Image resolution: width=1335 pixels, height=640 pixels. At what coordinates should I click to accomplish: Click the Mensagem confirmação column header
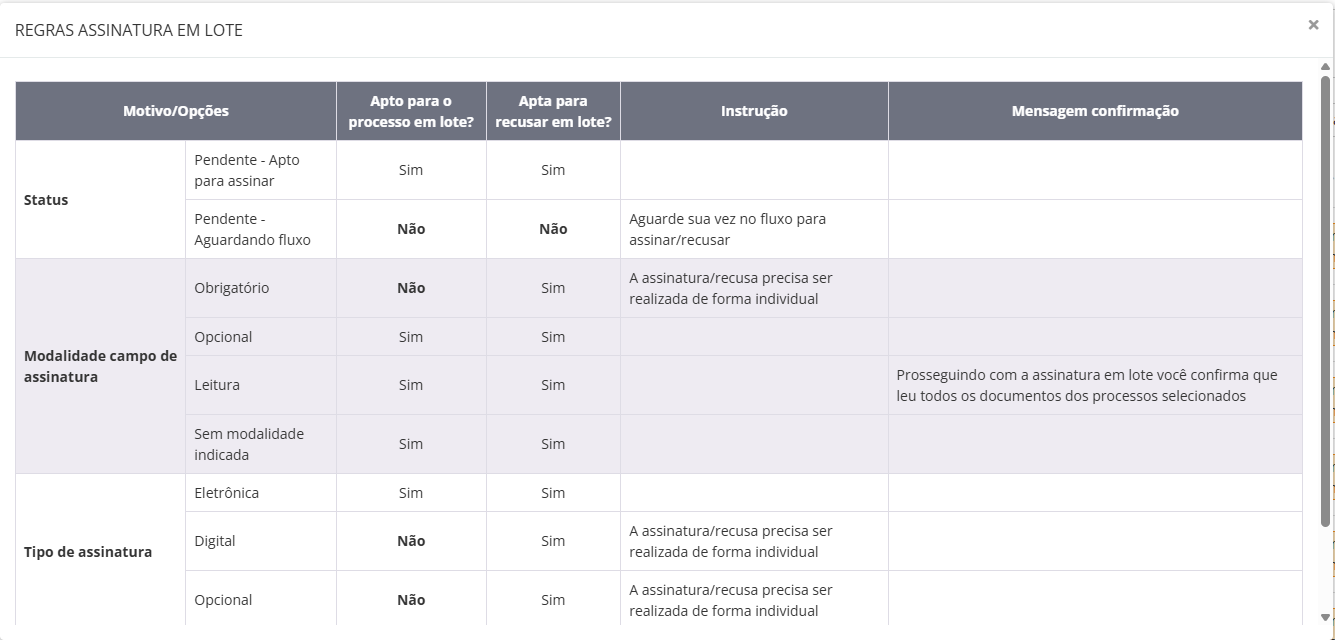coord(1095,111)
